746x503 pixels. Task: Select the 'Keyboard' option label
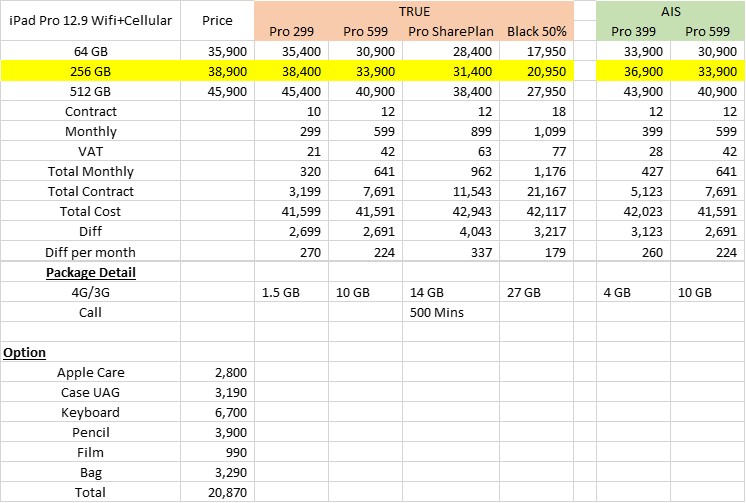90,412
